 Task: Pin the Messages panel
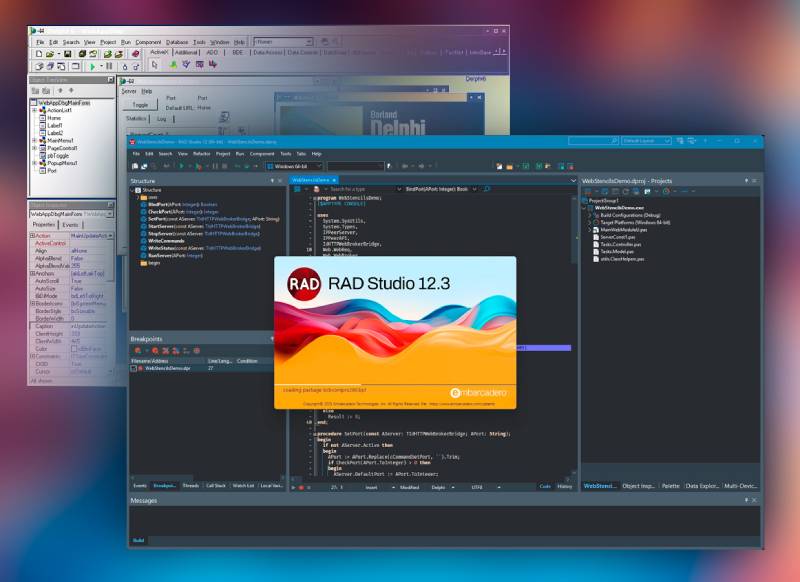coord(746,500)
